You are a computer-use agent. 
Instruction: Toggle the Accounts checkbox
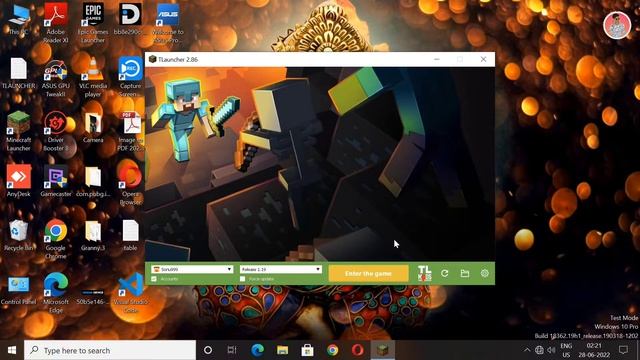154,279
